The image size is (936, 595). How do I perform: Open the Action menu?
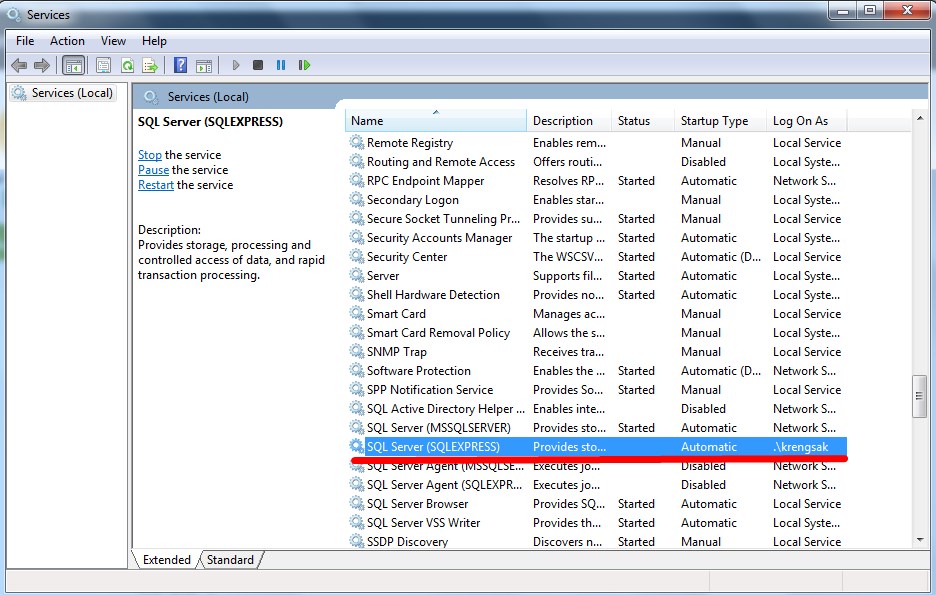pos(67,41)
